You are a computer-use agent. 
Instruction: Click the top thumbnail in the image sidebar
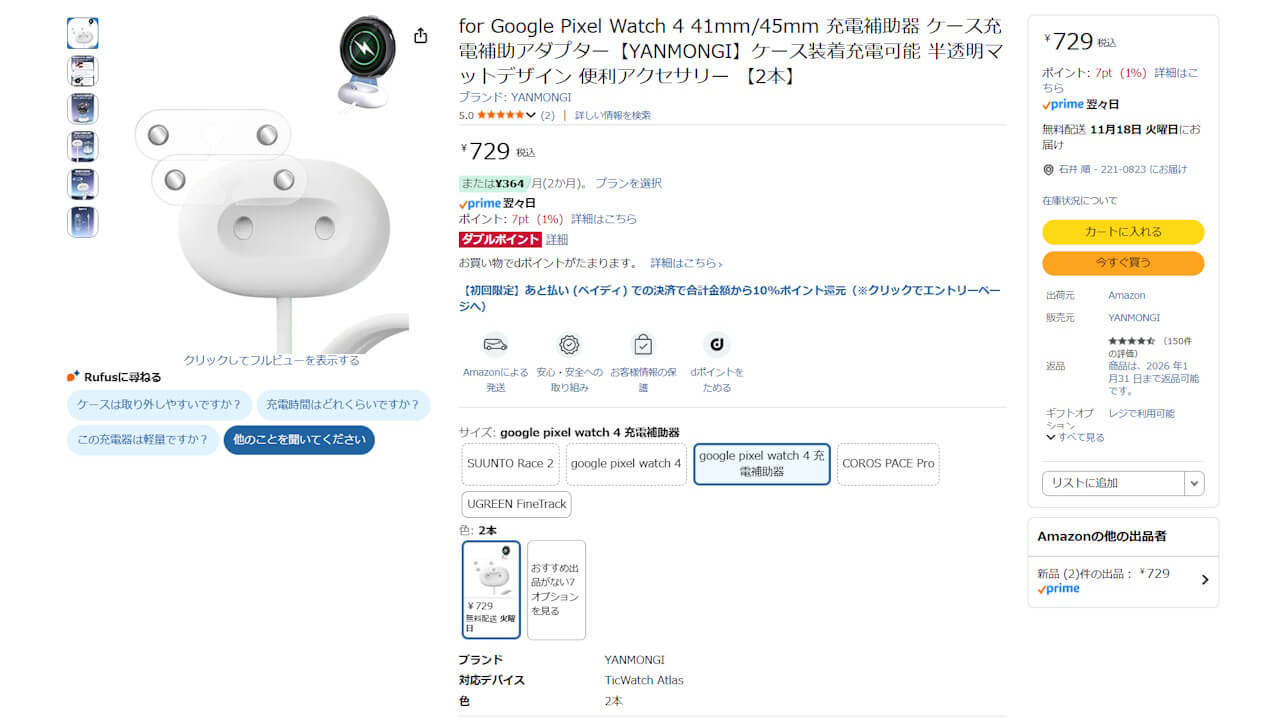[x=82, y=33]
